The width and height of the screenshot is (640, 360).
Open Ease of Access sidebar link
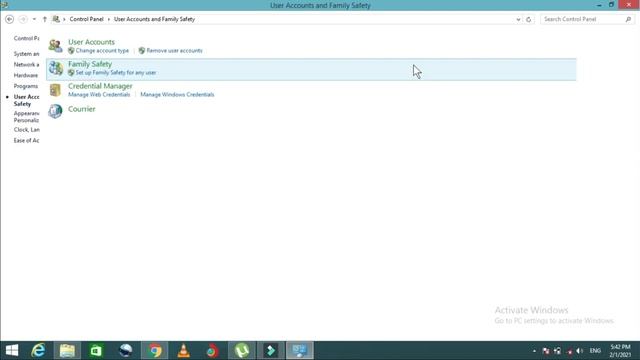(x=27, y=140)
